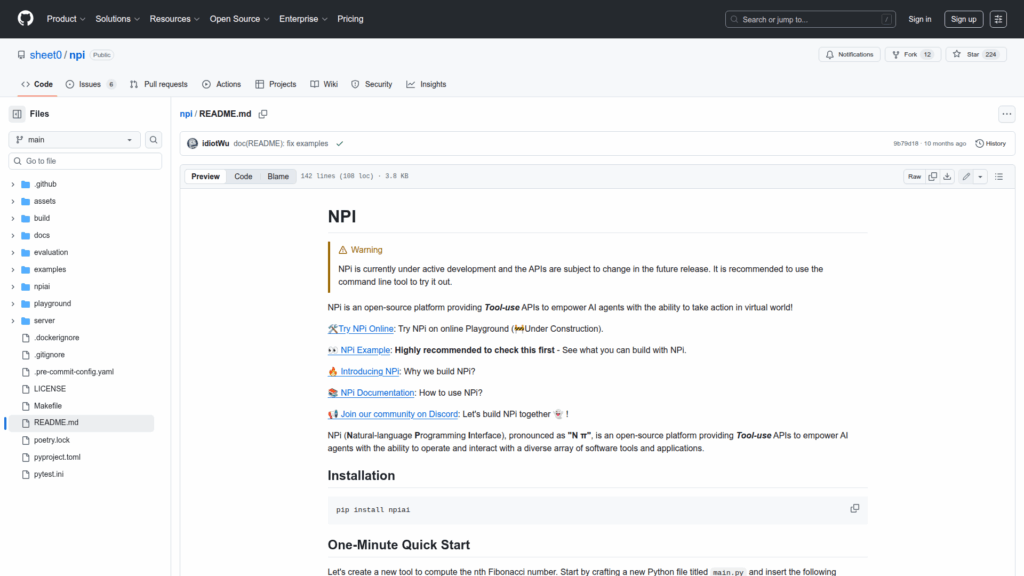View file History
Screen dimensions: 1024x576
991,144
